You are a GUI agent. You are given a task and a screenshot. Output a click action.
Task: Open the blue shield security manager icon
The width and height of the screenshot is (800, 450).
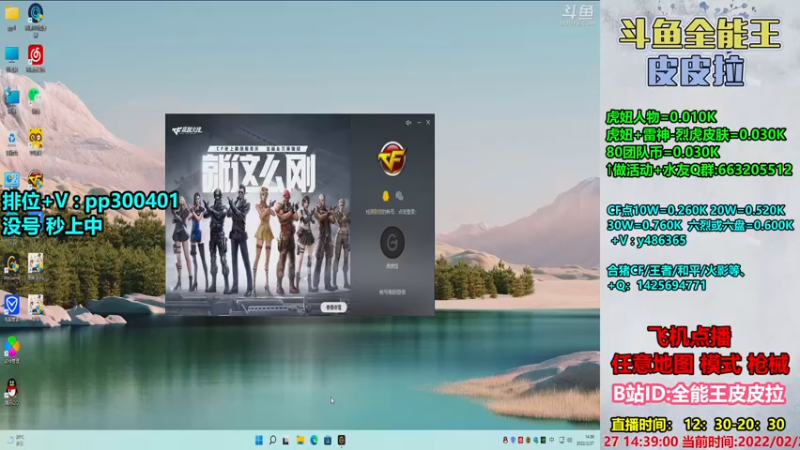[12, 305]
